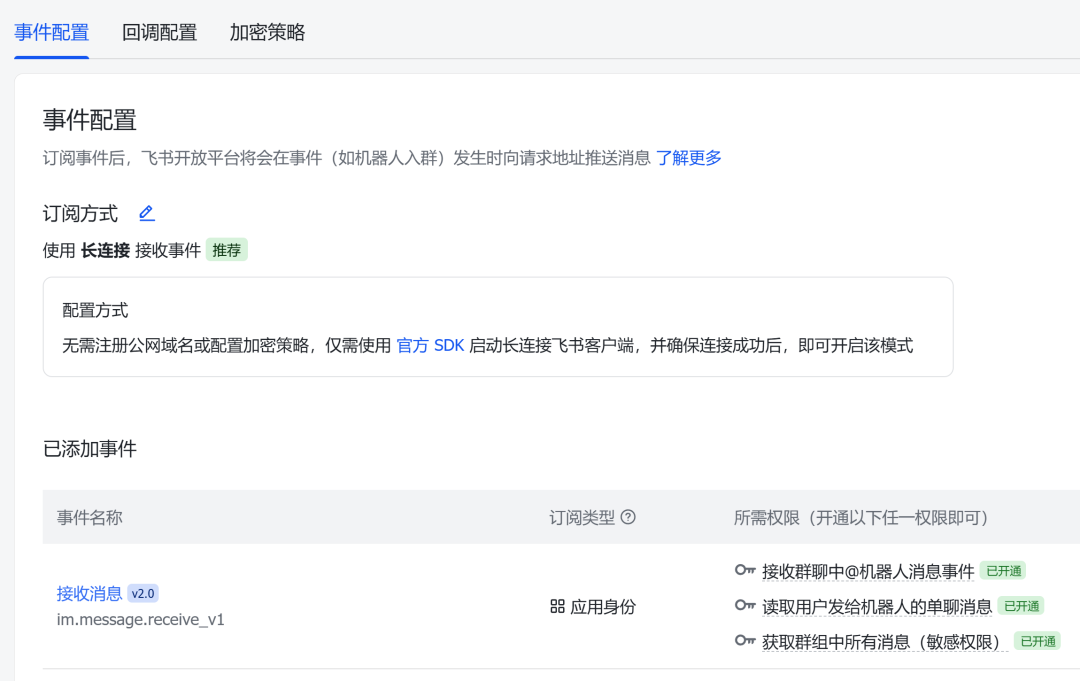Click the key icon beside 获取群组中所有消息

(x=745, y=641)
